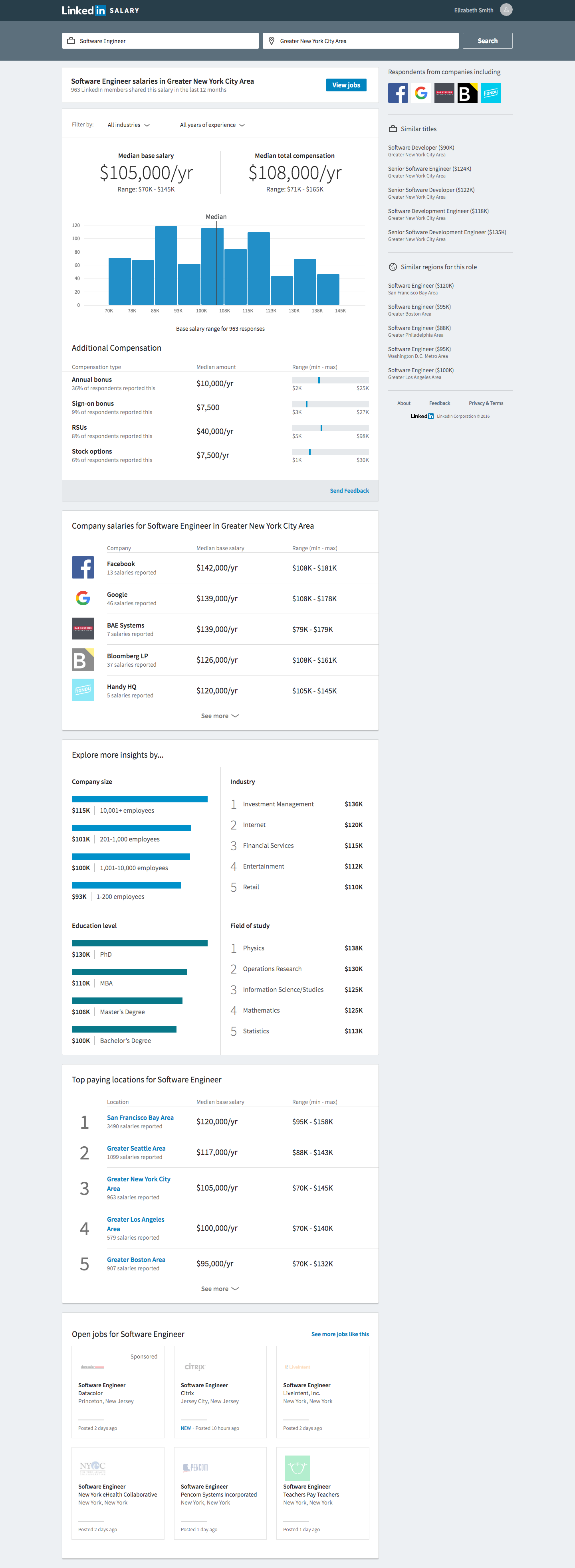Screen dimensions: 575x1568
Task: Click Bloomberg logo in respondents sidebar
Action: pos(467,93)
